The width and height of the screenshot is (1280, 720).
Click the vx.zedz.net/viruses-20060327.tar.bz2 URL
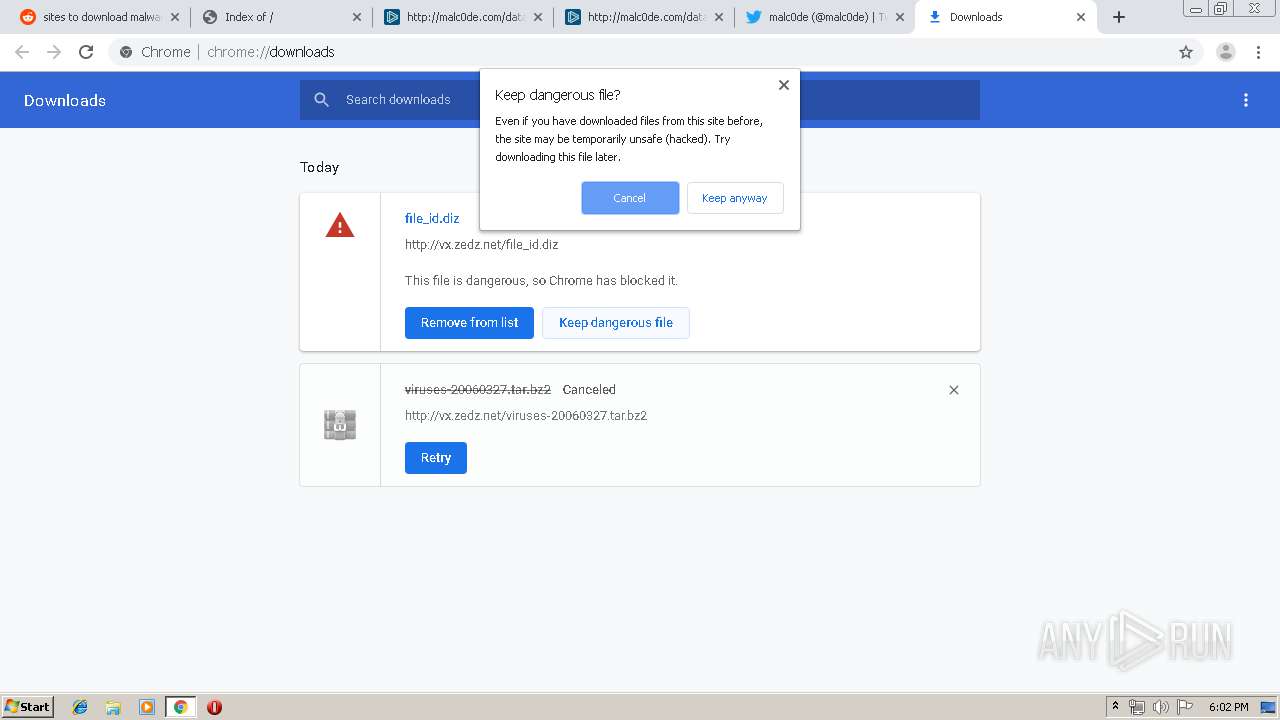[526, 416]
